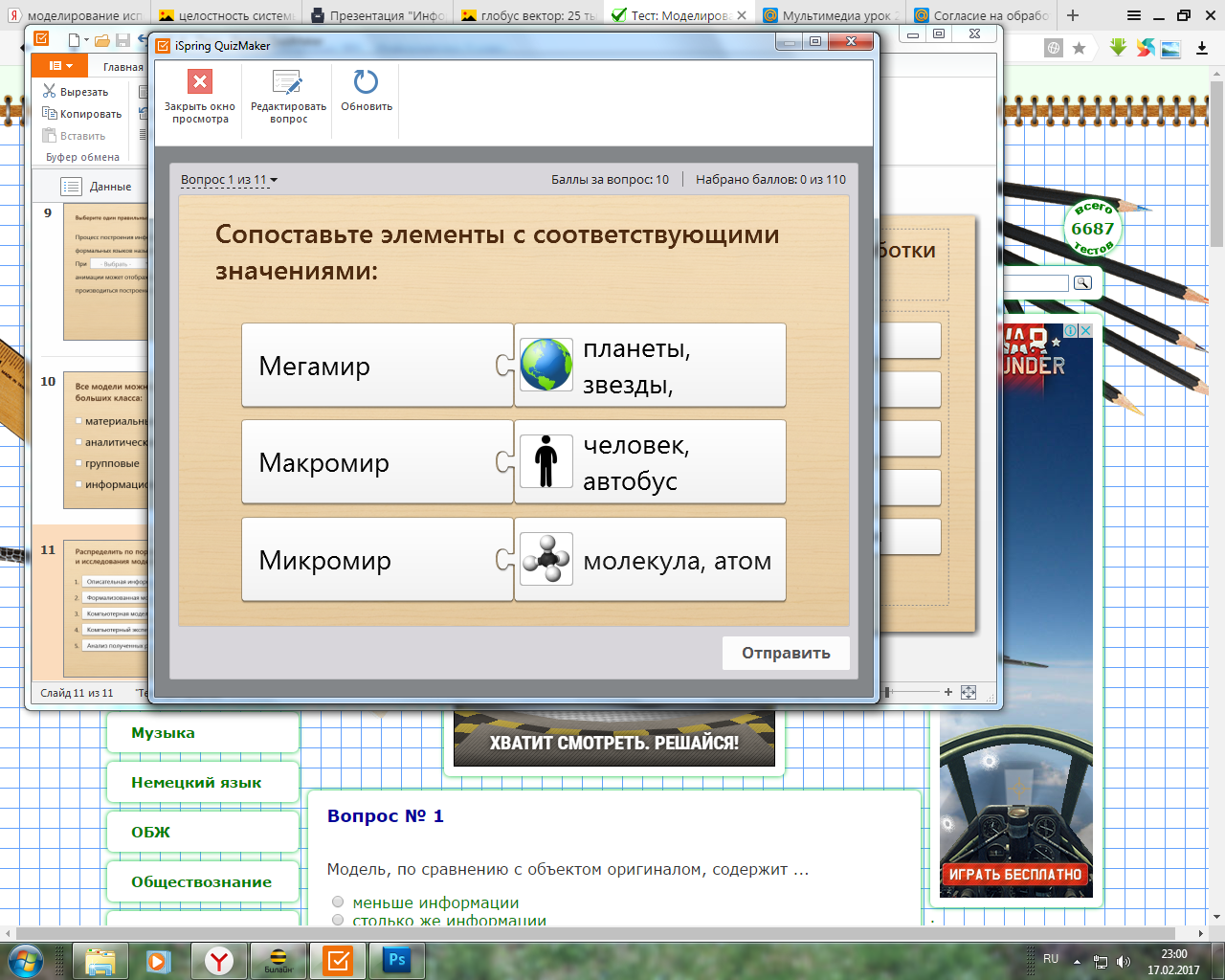Click the colorful pinwheel extension icon
This screenshot has height=980, width=1225.
coord(1145,47)
